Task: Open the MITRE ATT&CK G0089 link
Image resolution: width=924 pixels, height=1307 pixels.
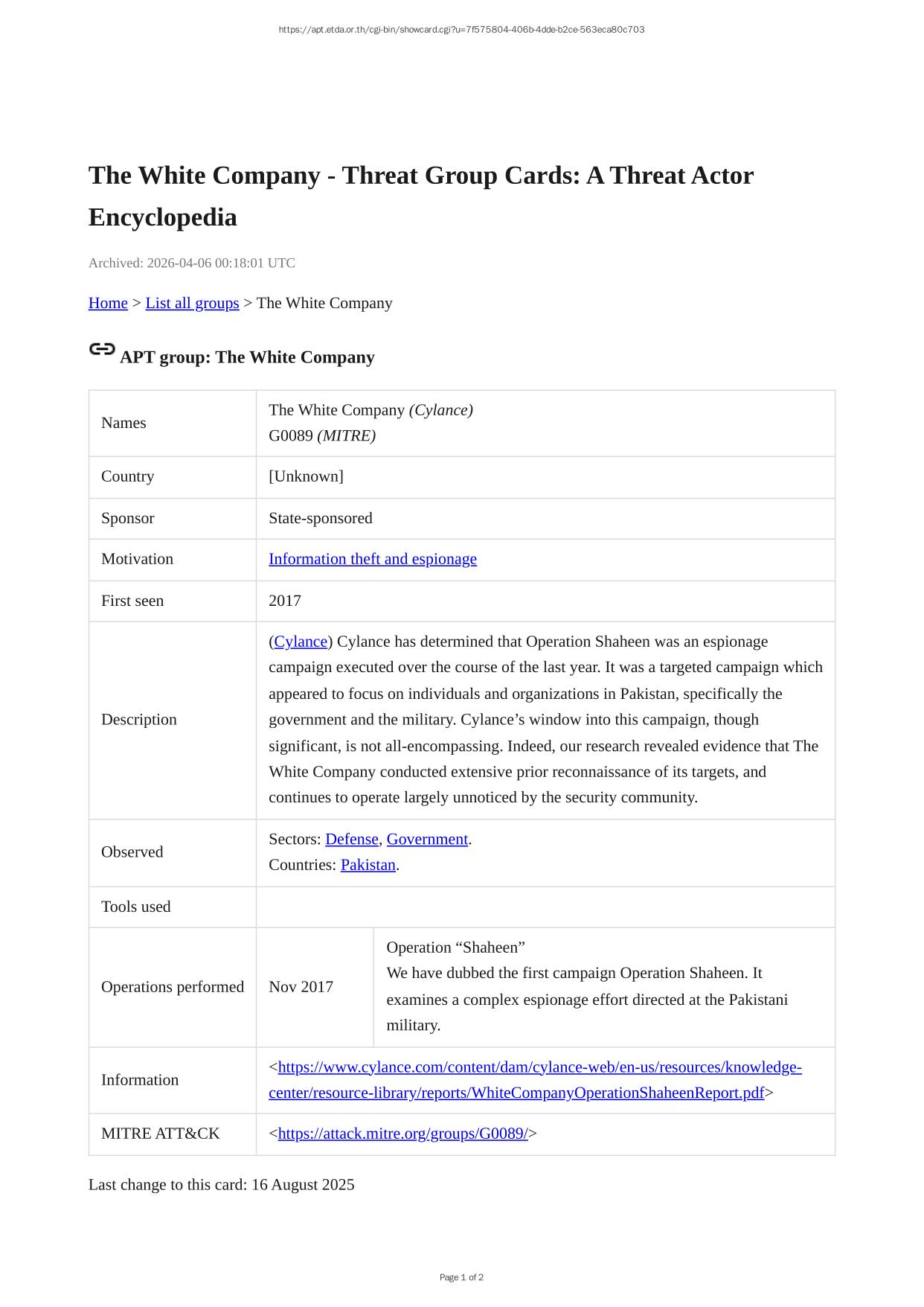Action: (x=402, y=1134)
